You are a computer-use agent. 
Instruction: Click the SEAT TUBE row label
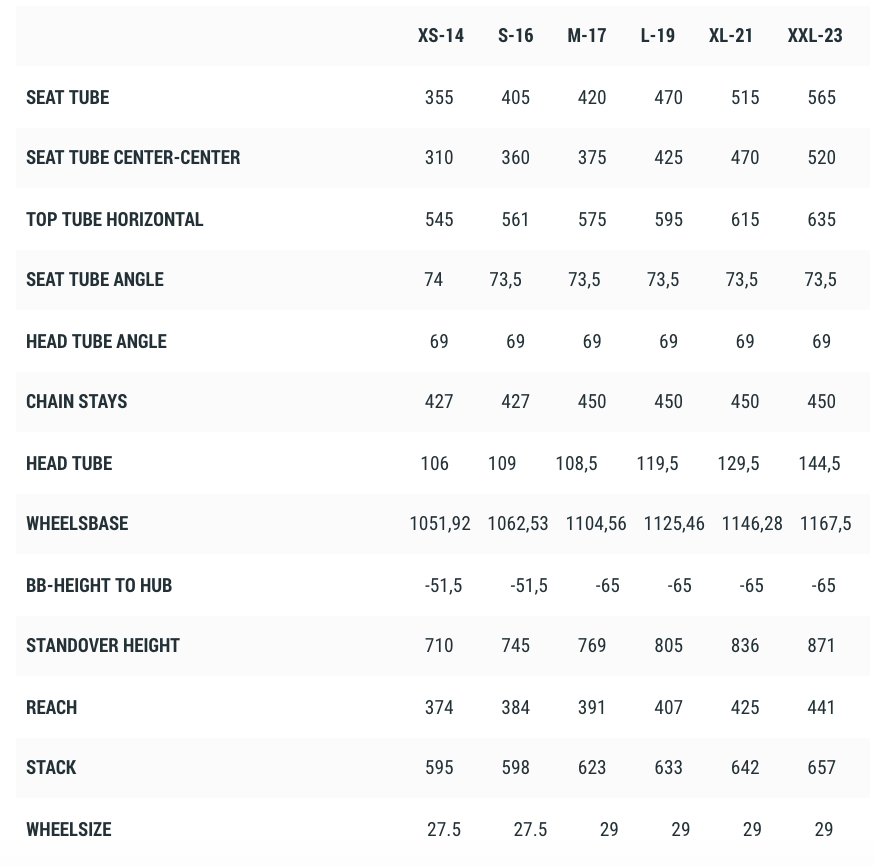[x=67, y=98]
